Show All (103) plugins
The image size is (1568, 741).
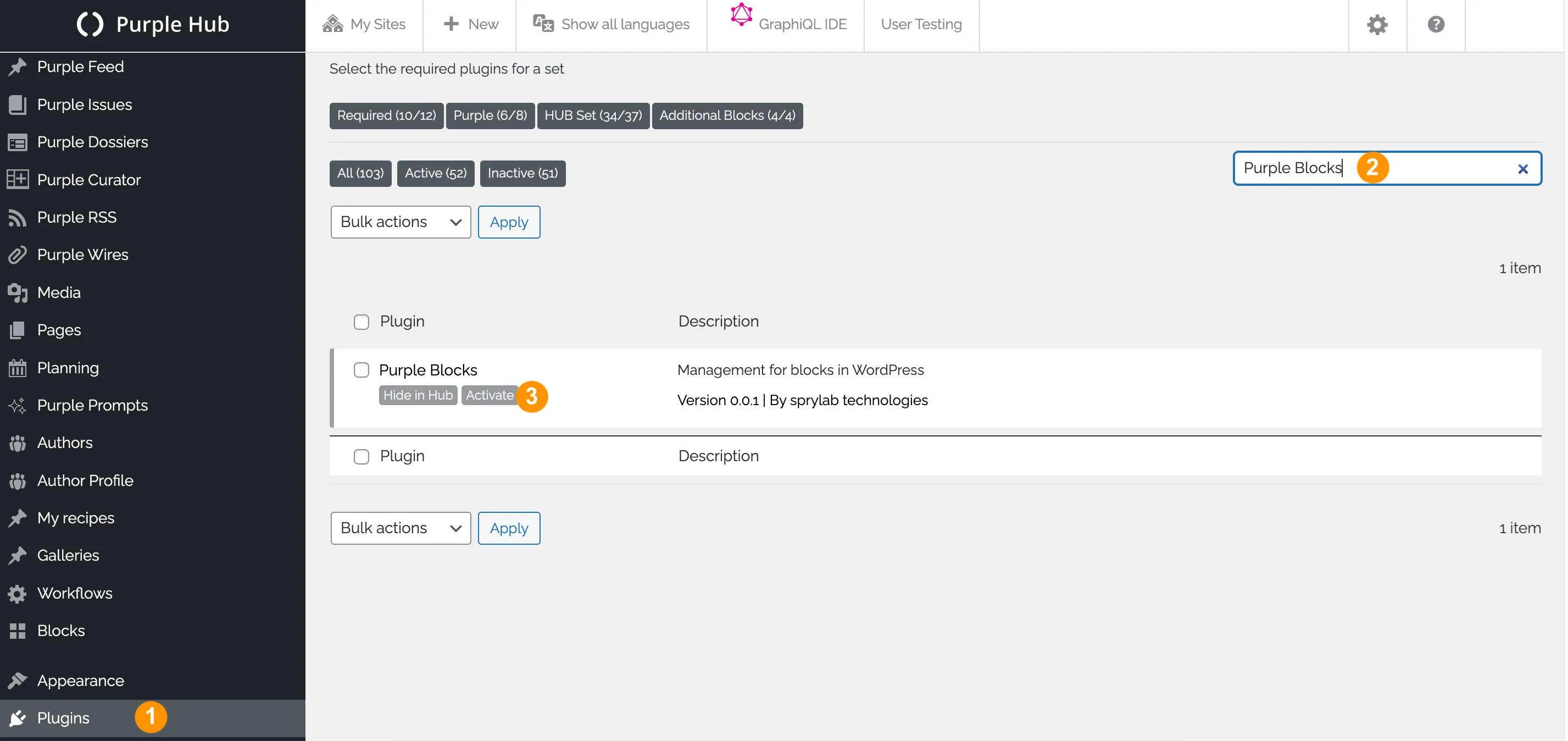coord(360,174)
